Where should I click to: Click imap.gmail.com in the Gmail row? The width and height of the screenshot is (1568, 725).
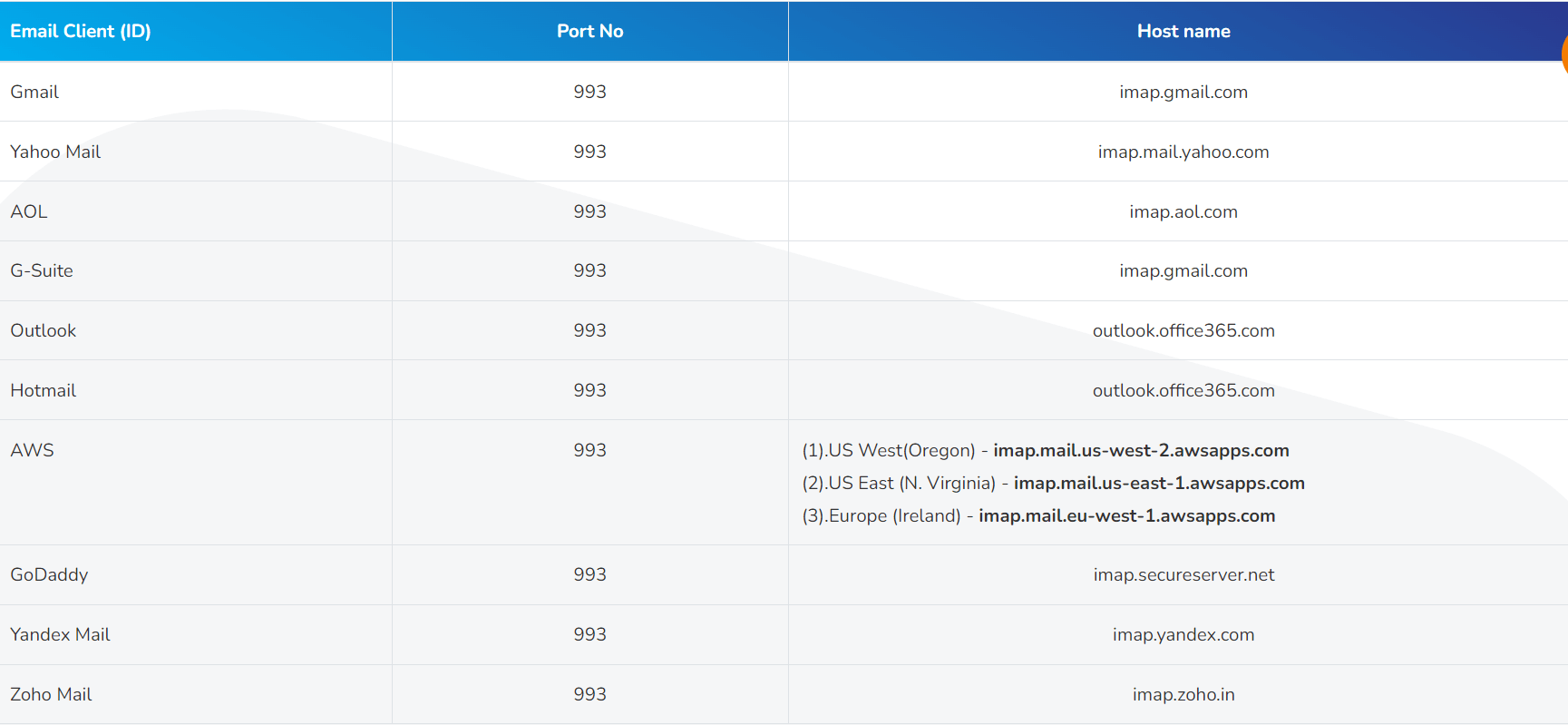1183,92
